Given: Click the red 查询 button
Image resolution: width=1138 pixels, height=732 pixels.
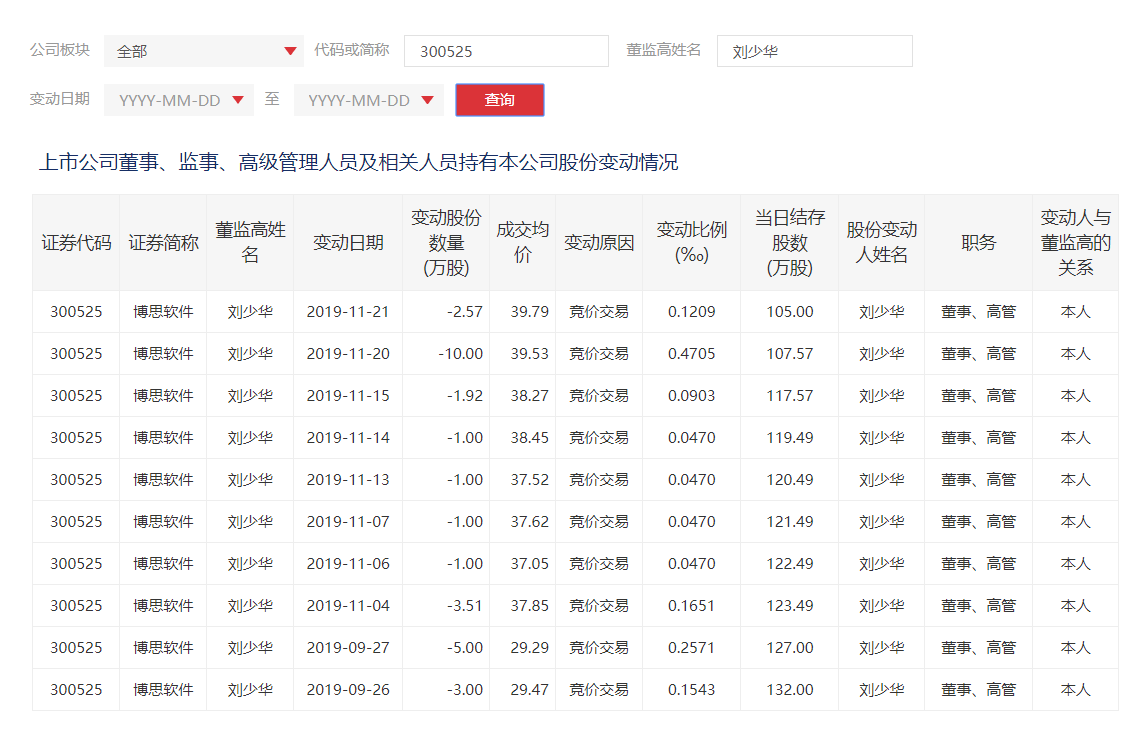Looking at the screenshot, I should [x=499, y=100].
